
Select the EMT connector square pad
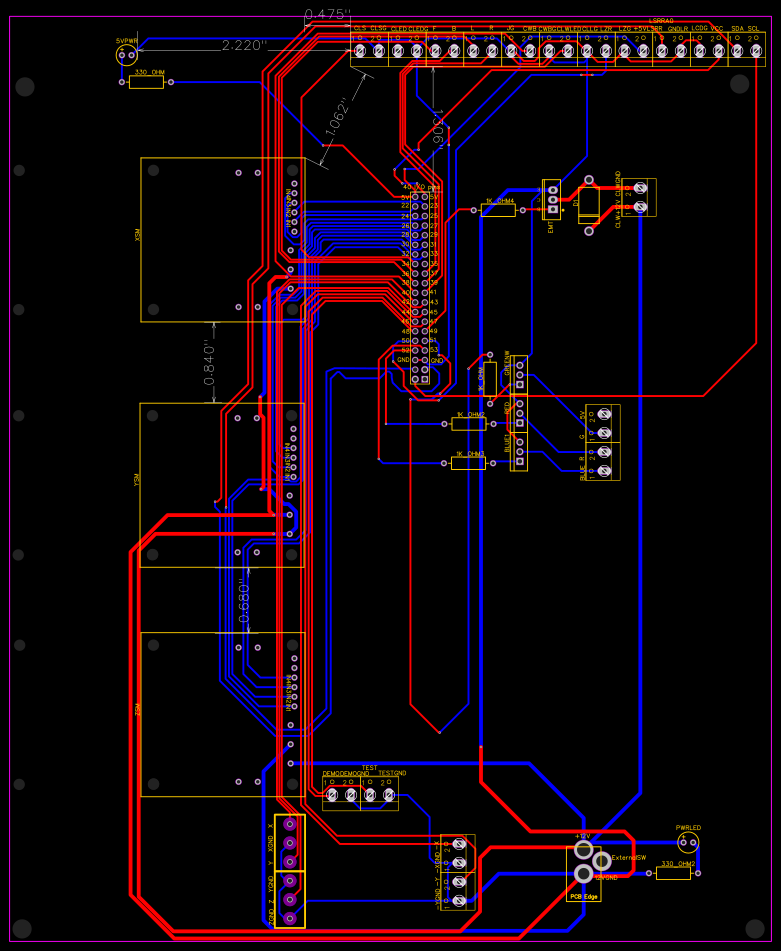[x=552, y=209]
